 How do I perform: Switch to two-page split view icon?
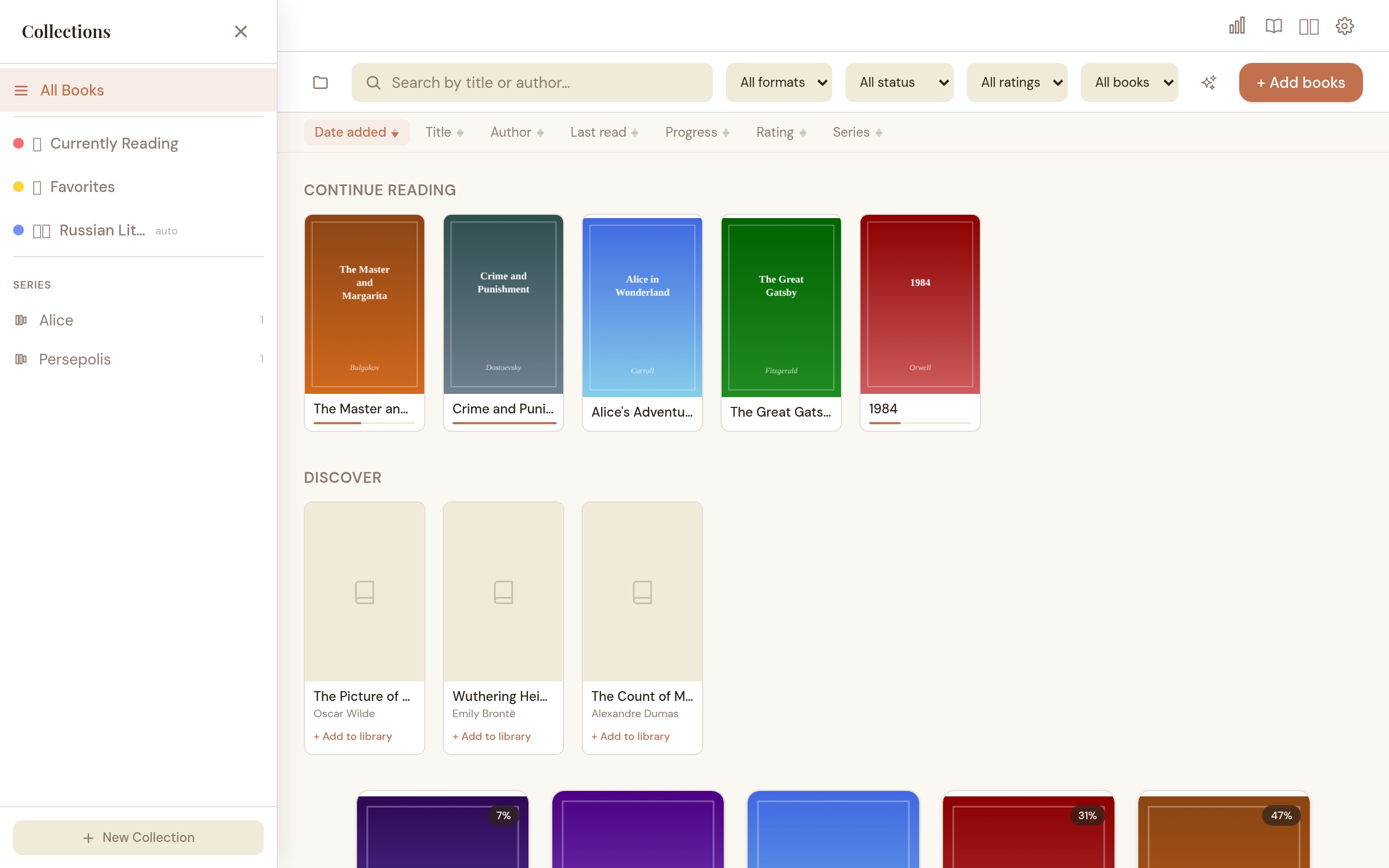click(x=1309, y=25)
